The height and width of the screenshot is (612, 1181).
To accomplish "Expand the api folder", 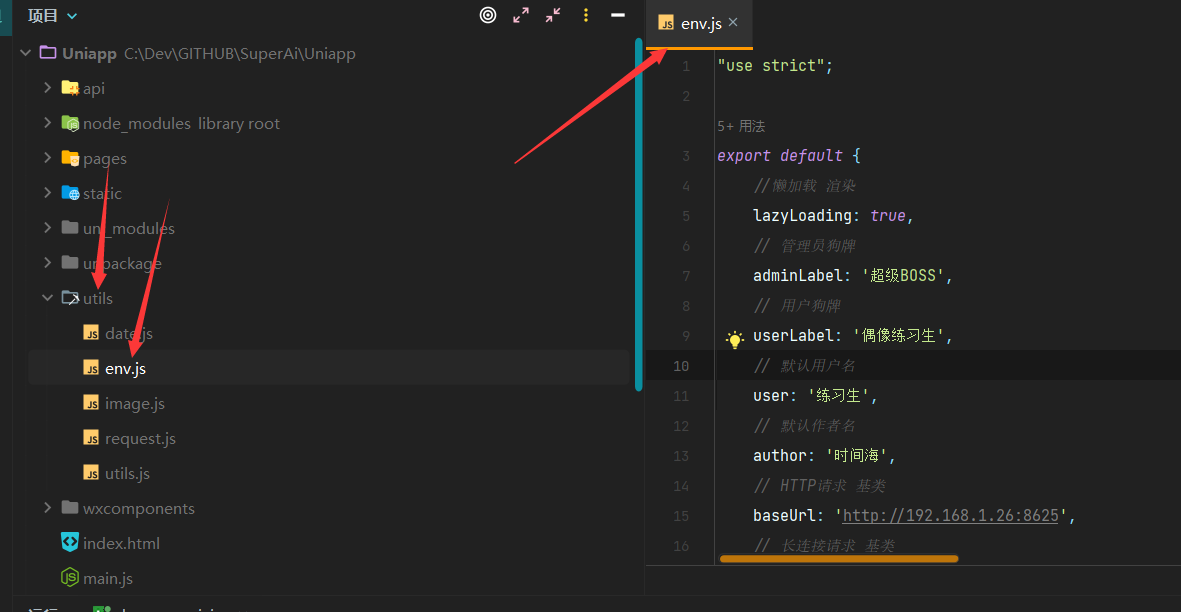I will [x=47, y=88].
